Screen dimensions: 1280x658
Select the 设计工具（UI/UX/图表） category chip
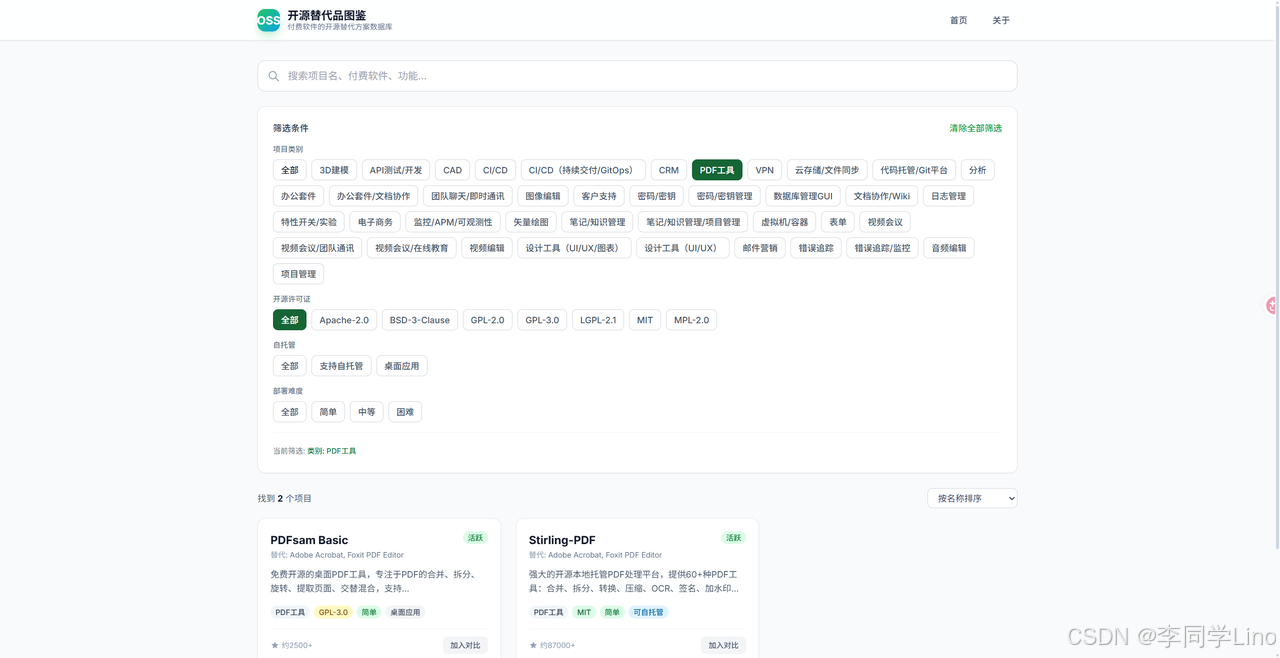pyautogui.click(x=574, y=248)
